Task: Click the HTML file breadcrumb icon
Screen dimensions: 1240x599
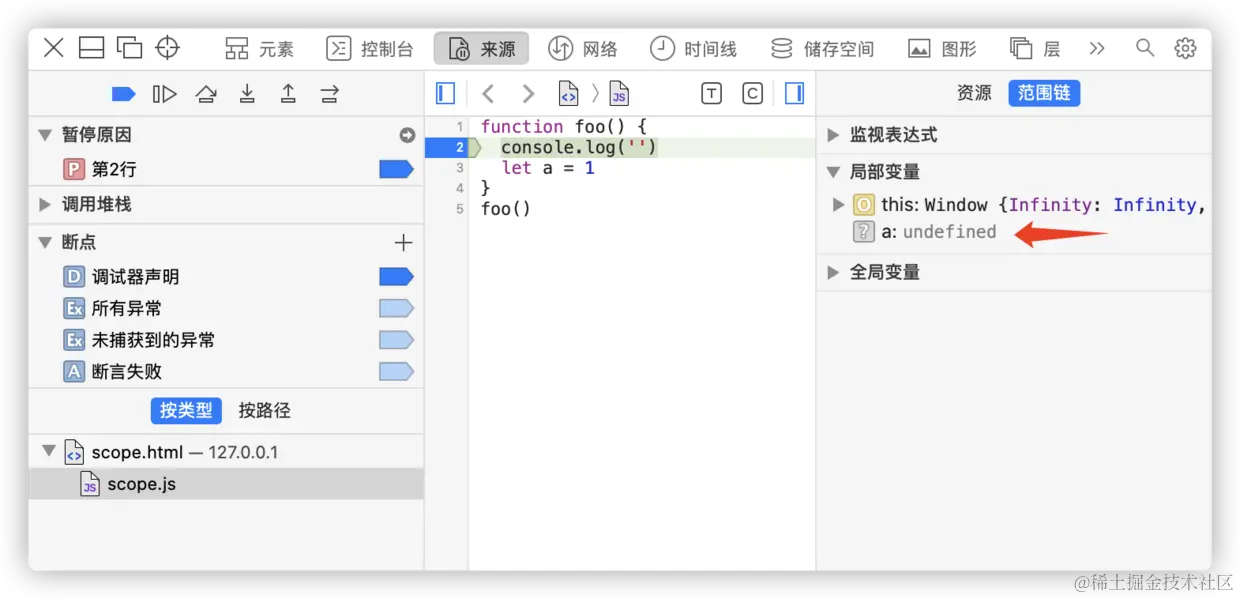Action: click(568, 94)
